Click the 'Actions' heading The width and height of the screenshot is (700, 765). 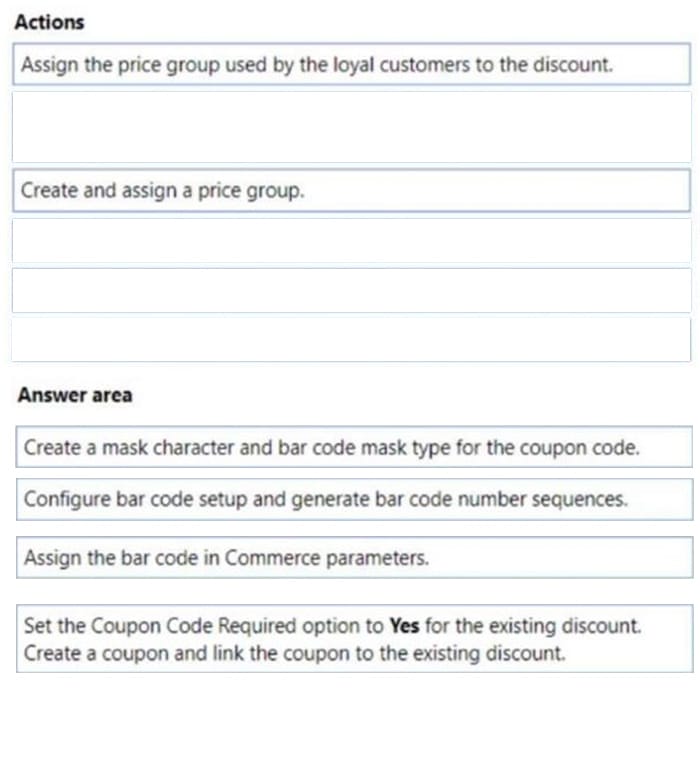(49, 22)
